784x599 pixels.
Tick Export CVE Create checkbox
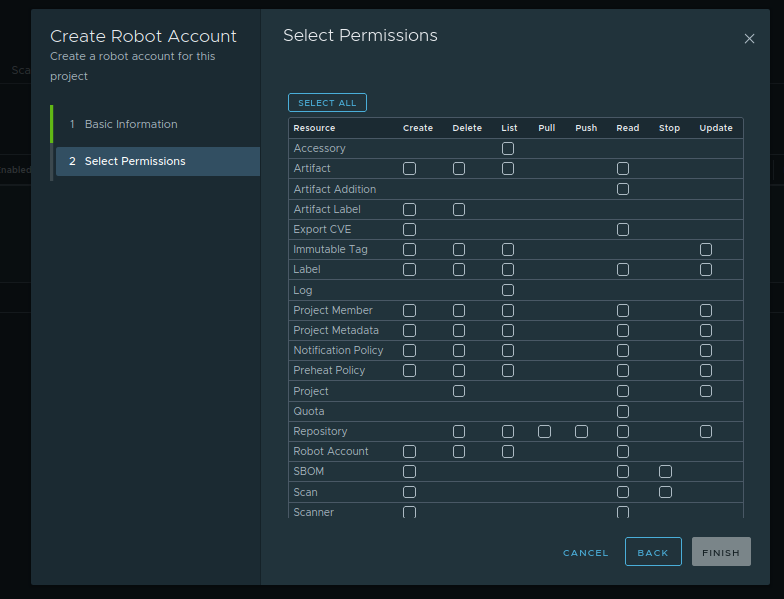click(x=410, y=230)
